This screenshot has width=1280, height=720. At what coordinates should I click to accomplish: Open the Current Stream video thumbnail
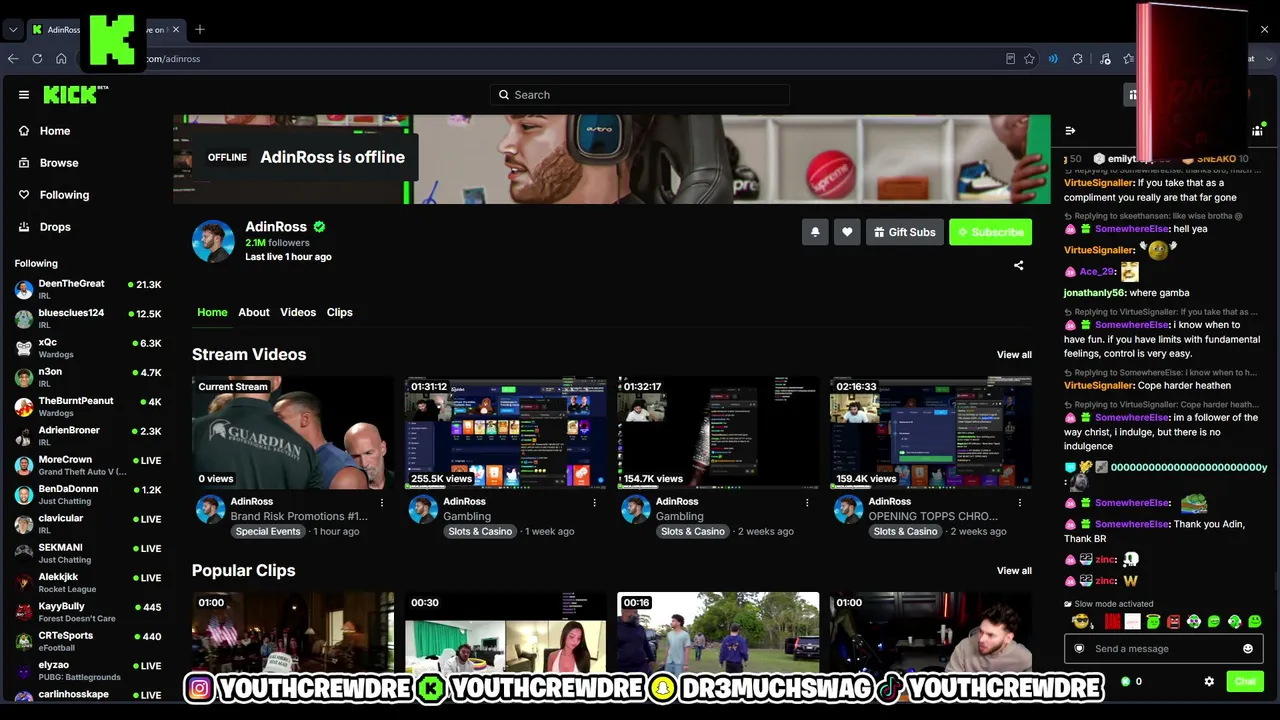pyautogui.click(x=293, y=433)
